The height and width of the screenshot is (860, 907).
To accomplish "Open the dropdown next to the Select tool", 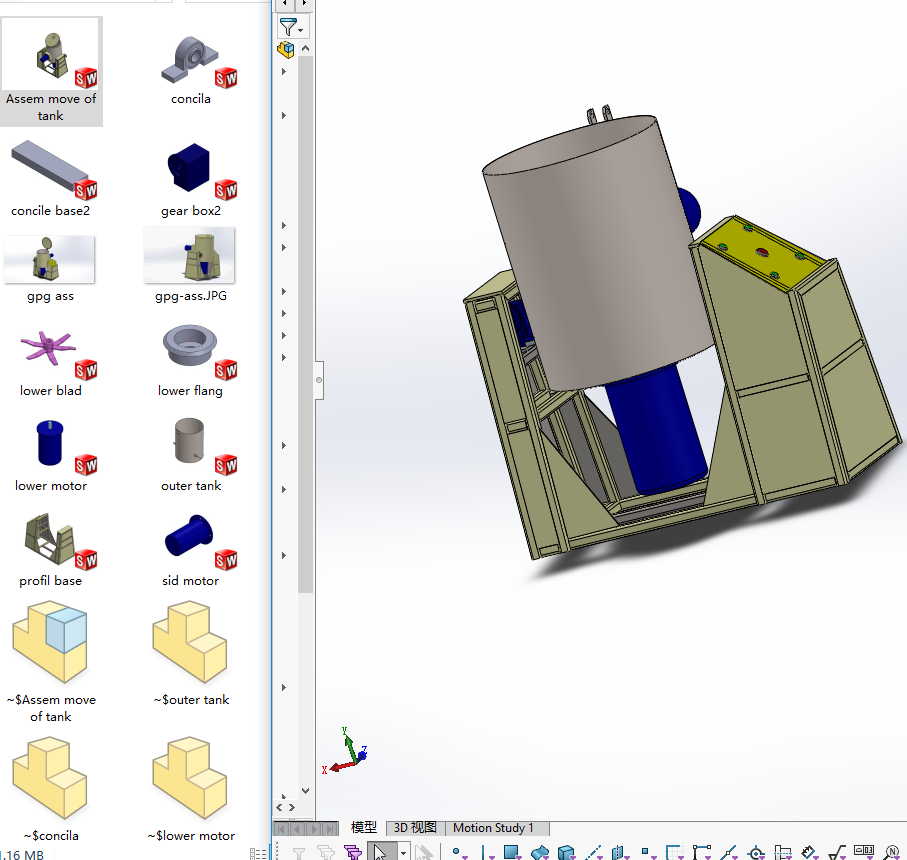I will coord(403,852).
